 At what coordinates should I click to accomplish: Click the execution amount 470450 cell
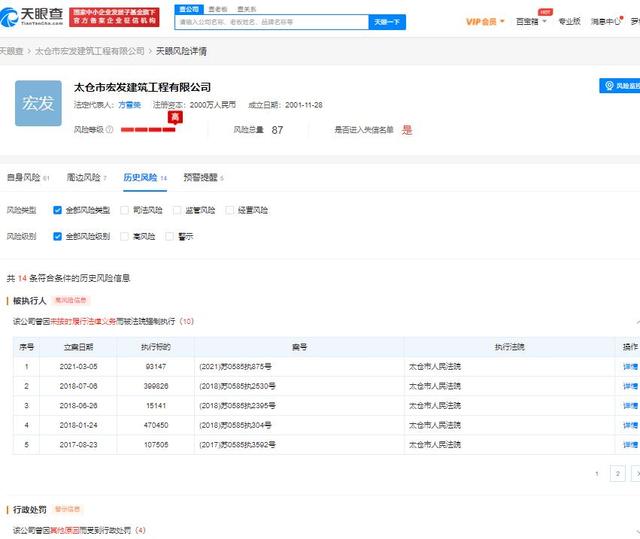click(156, 425)
